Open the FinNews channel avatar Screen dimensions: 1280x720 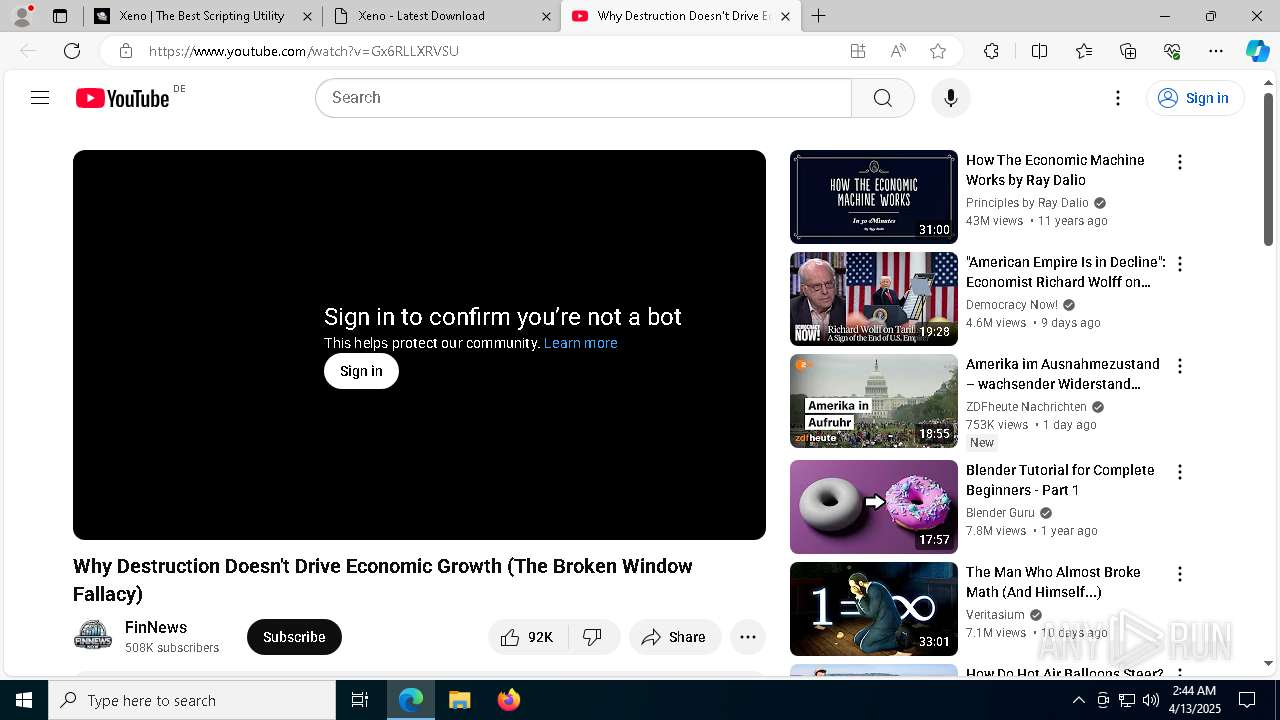point(93,636)
